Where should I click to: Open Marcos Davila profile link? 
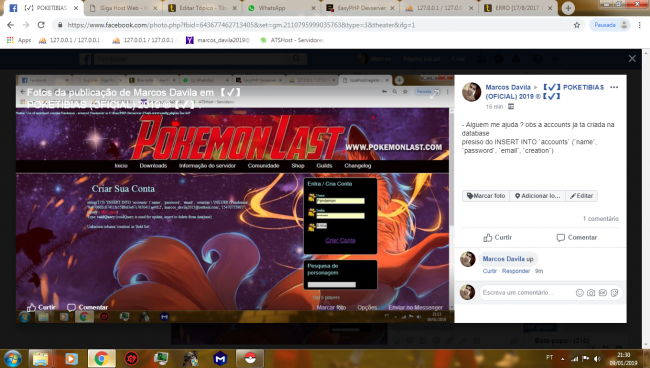click(508, 87)
